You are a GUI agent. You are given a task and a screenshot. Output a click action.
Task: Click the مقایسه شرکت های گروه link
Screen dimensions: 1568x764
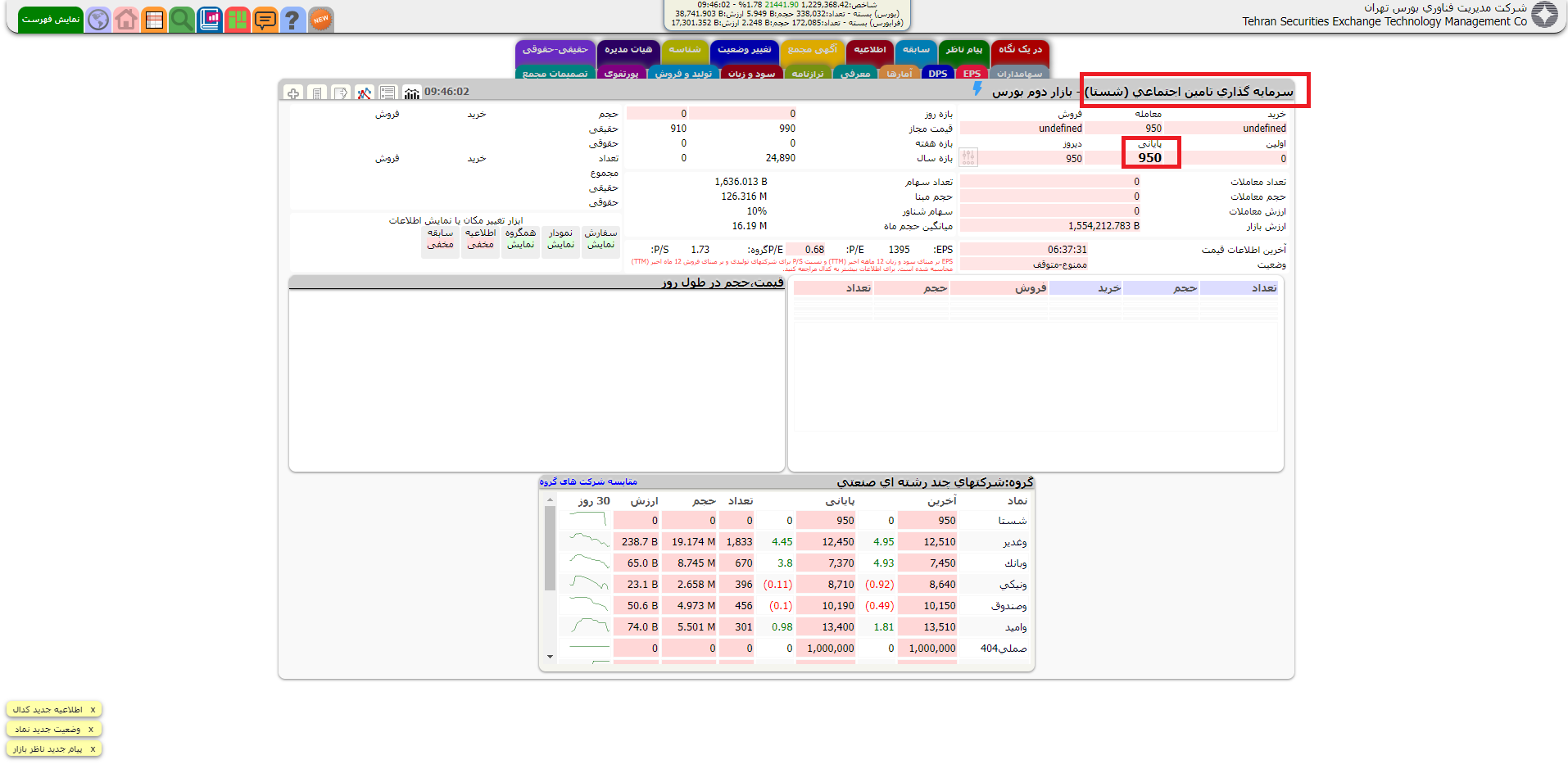588,481
